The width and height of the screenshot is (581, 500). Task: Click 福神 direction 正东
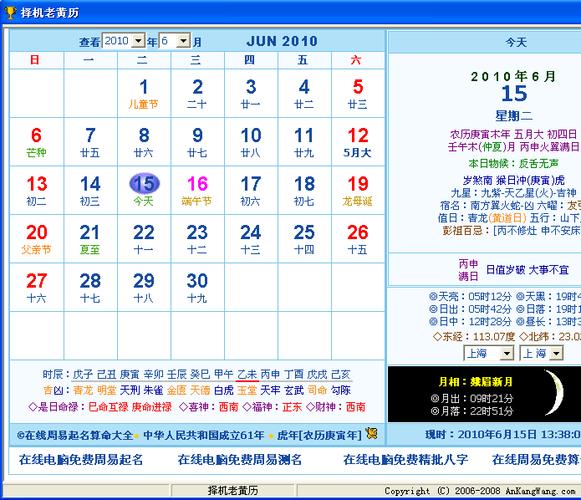pyautogui.click(x=292, y=407)
